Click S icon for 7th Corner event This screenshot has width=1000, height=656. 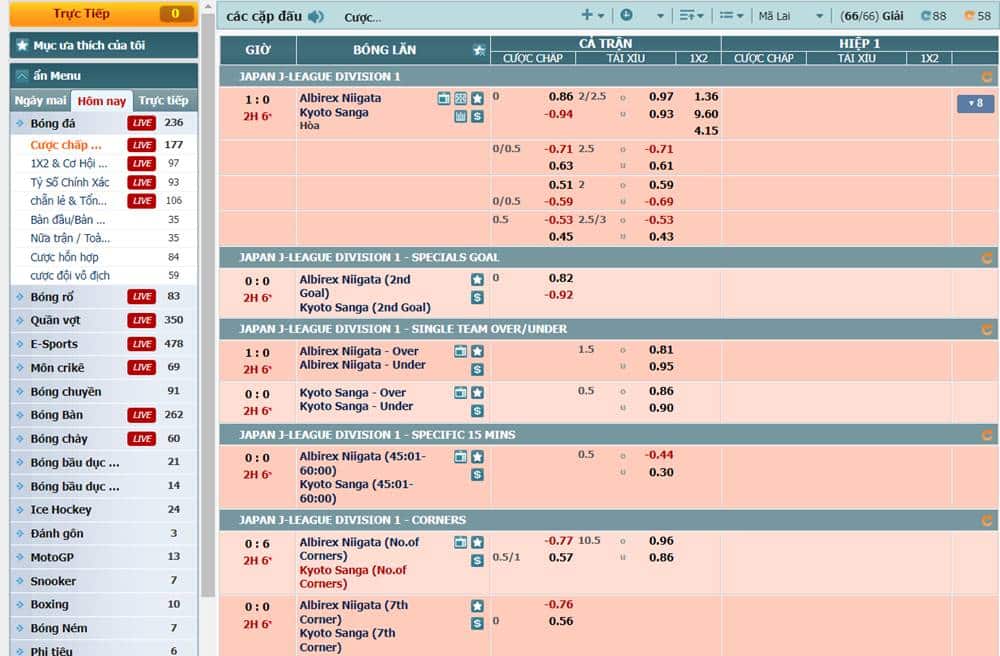pyautogui.click(x=477, y=623)
